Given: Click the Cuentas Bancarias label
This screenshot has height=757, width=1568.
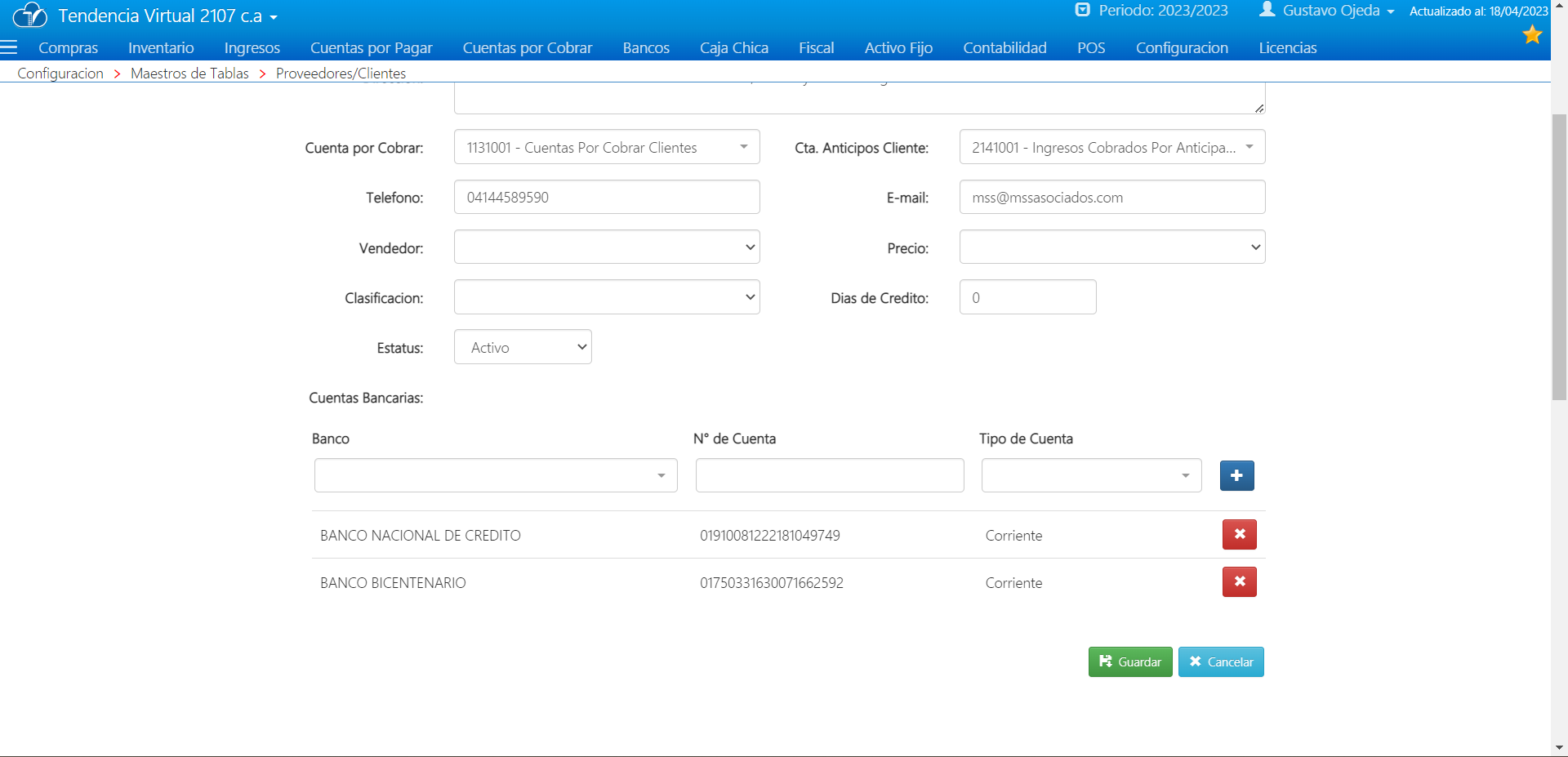Looking at the screenshot, I should pos(366,398).
